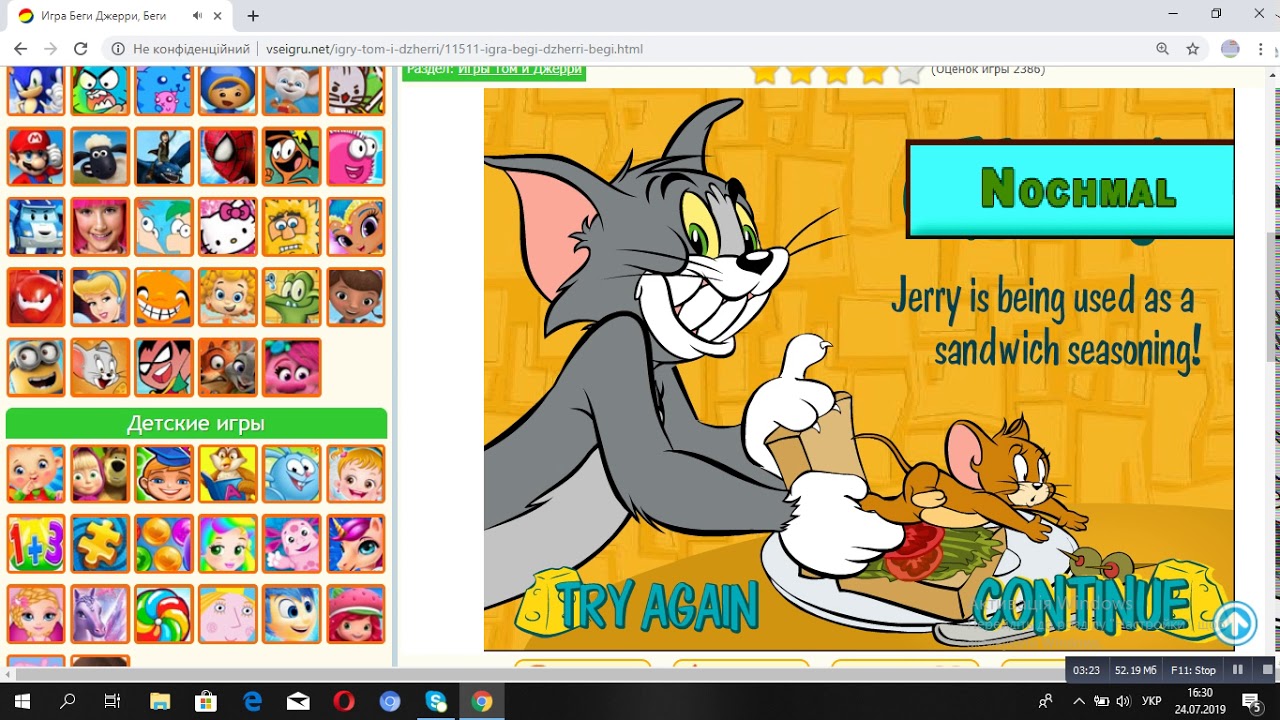Open the 1+3 math game icon
The height and width of the screenshot is (720, 1280).
pyautogui.click(x=36, y=544)
